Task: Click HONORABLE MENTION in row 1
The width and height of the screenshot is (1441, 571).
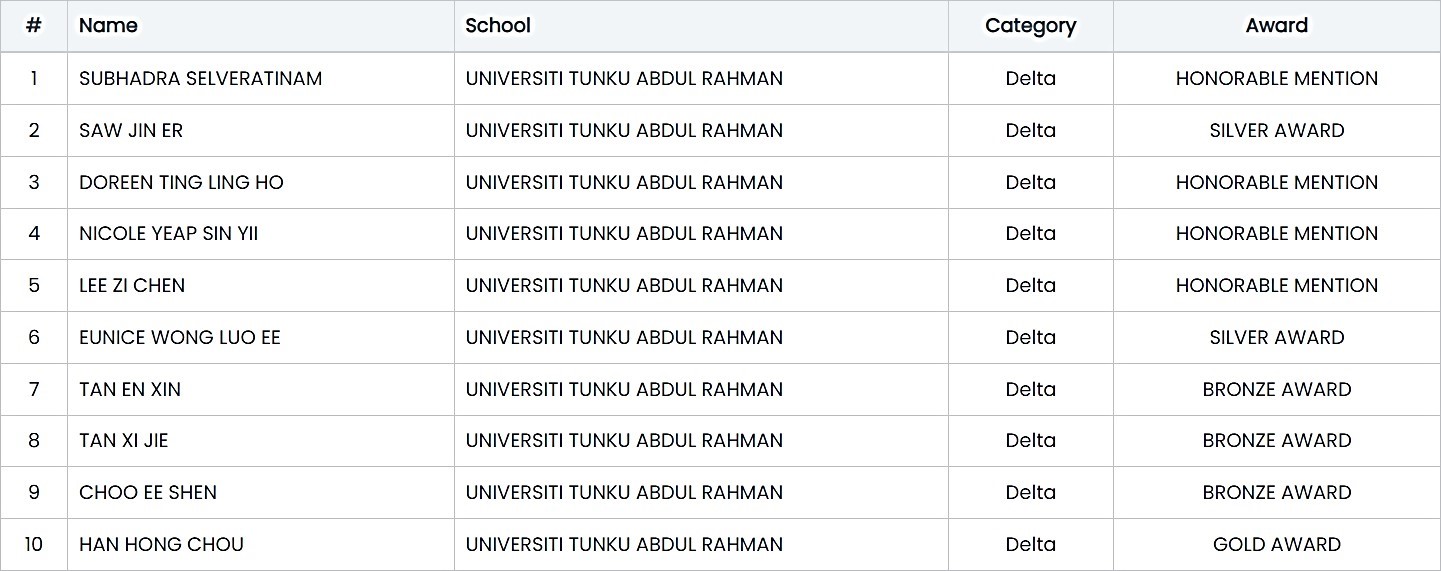Action: coord(1276,78)
